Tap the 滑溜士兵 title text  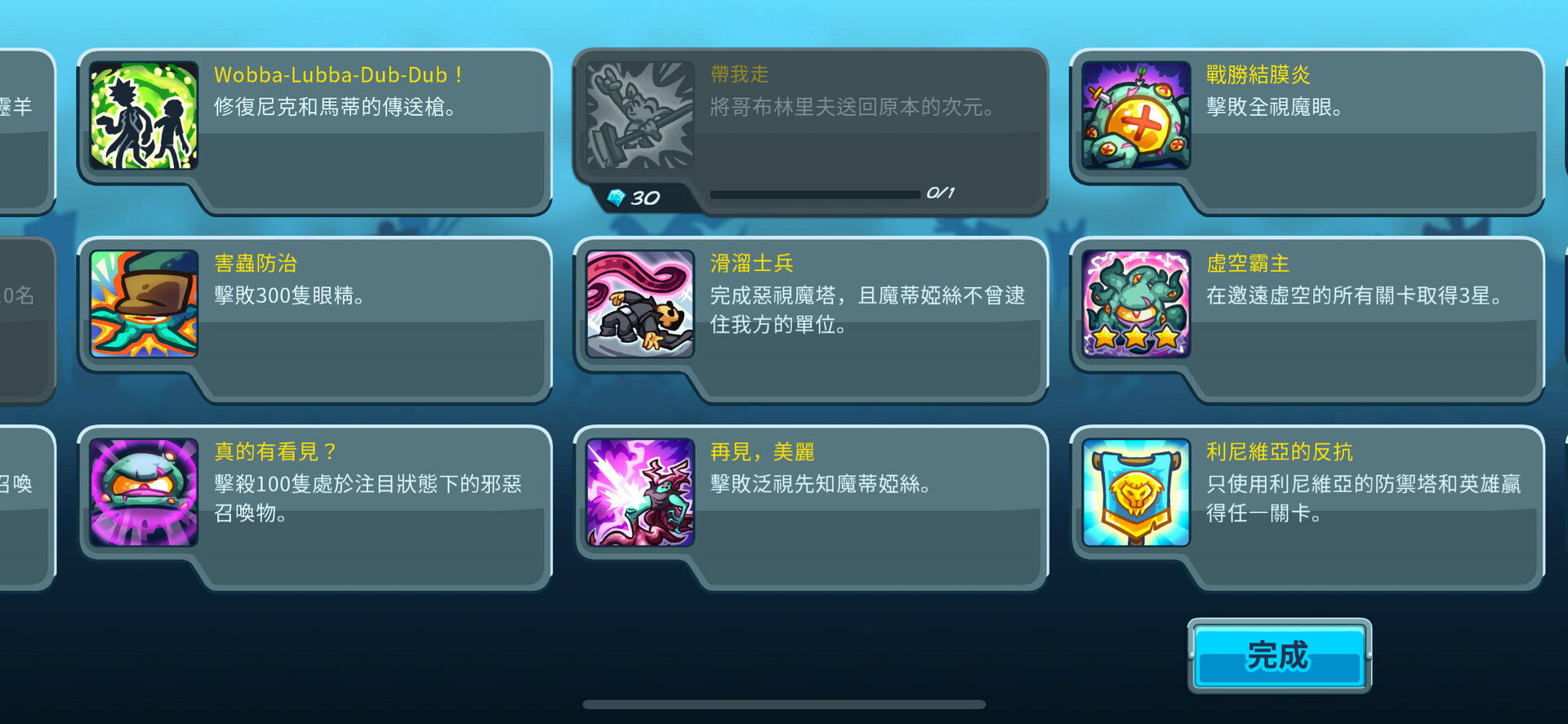click(751, 264)
